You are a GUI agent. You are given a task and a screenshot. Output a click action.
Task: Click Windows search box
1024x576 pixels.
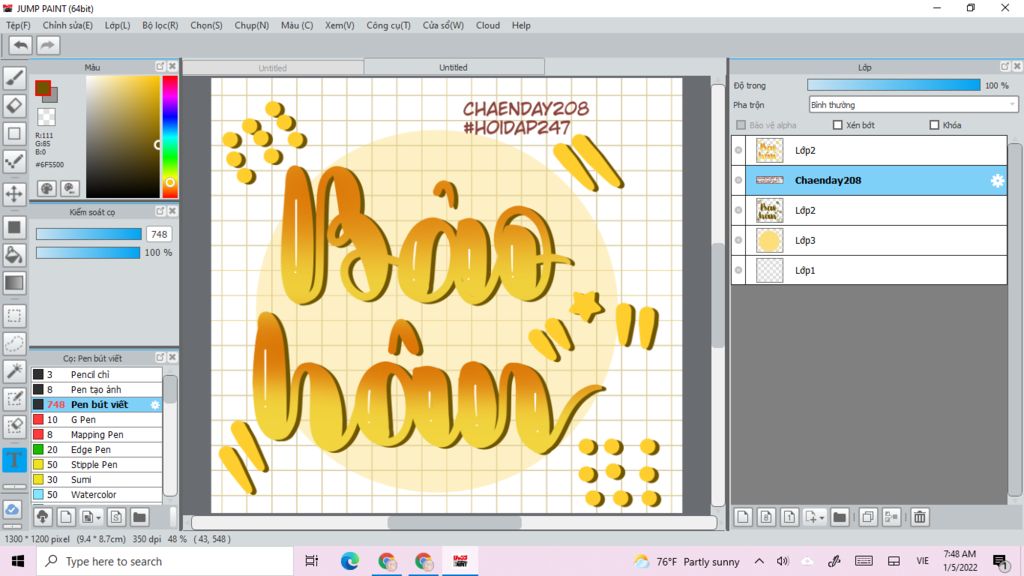click(x=165, y=562)
